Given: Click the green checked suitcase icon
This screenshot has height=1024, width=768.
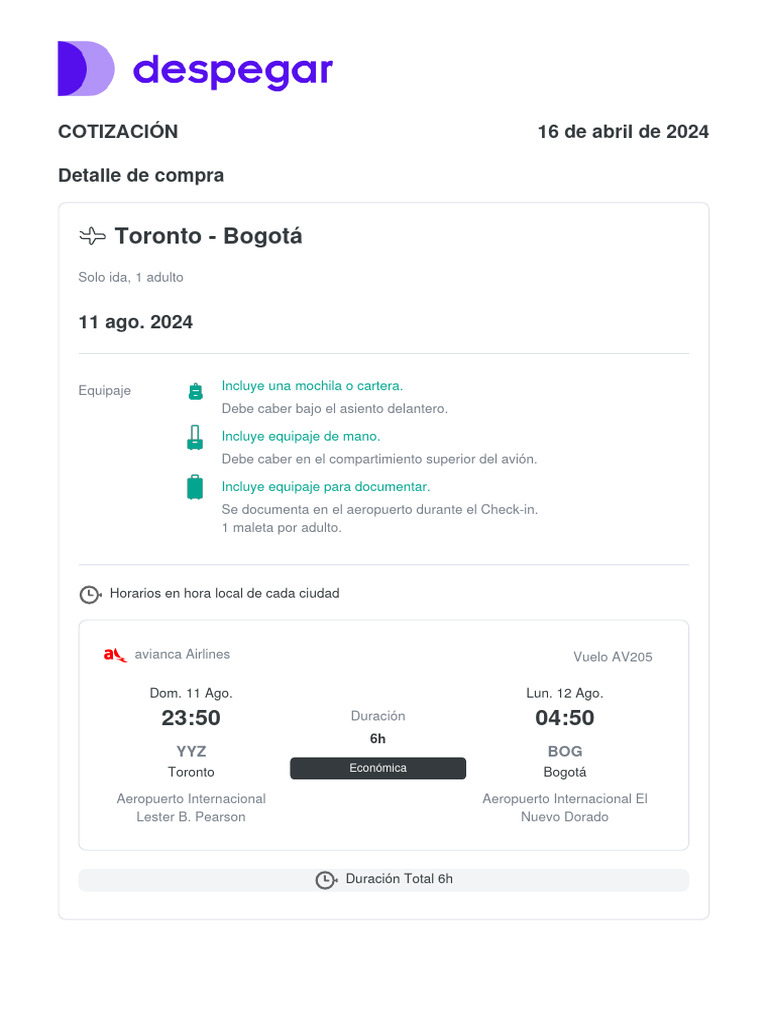Looking at the screenshot, I should click(x=195, y=487).
